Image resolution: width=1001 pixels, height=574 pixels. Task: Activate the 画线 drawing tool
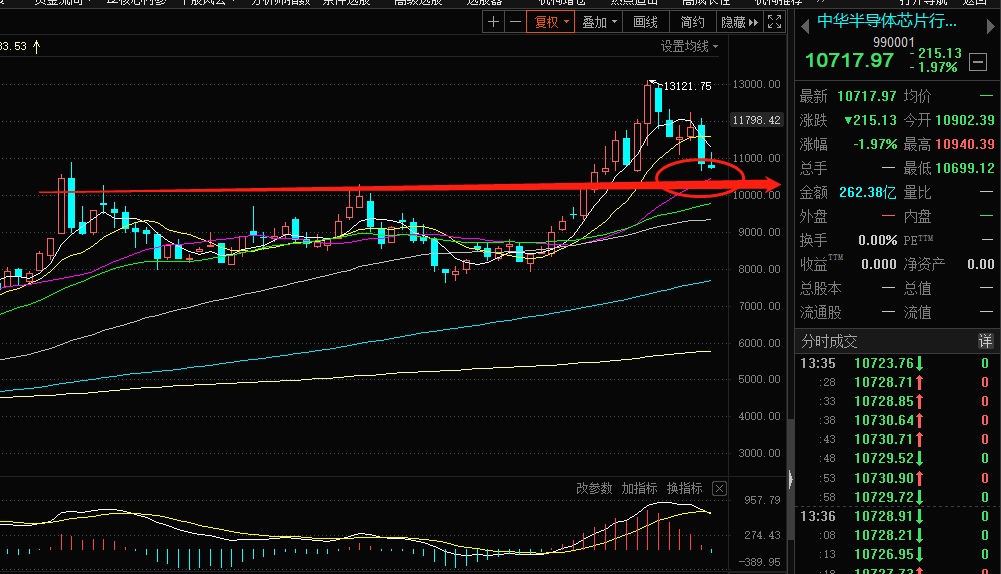(x=645, y=22)
